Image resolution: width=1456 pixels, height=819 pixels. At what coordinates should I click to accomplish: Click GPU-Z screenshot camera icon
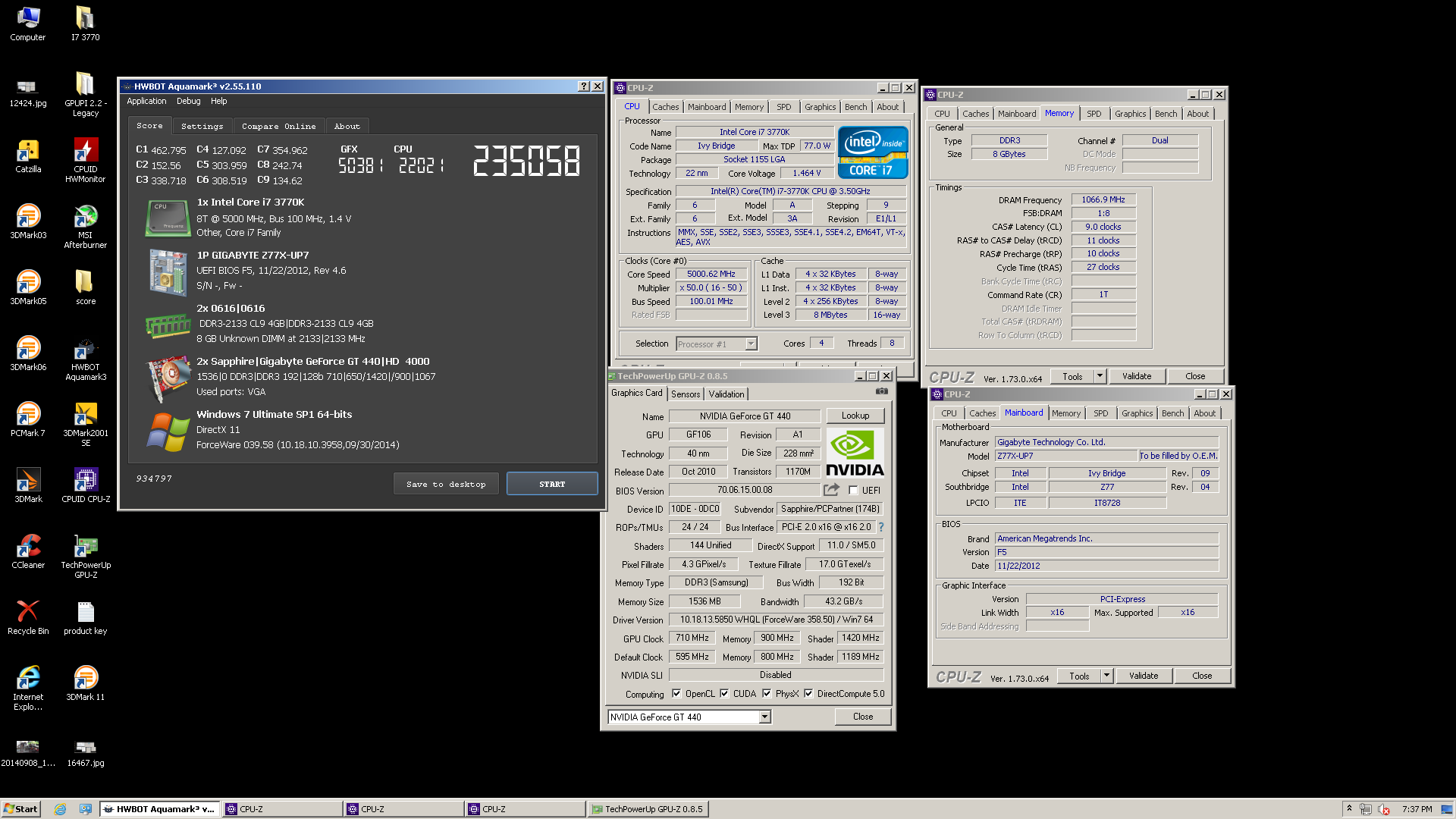(x=881, y=391)
